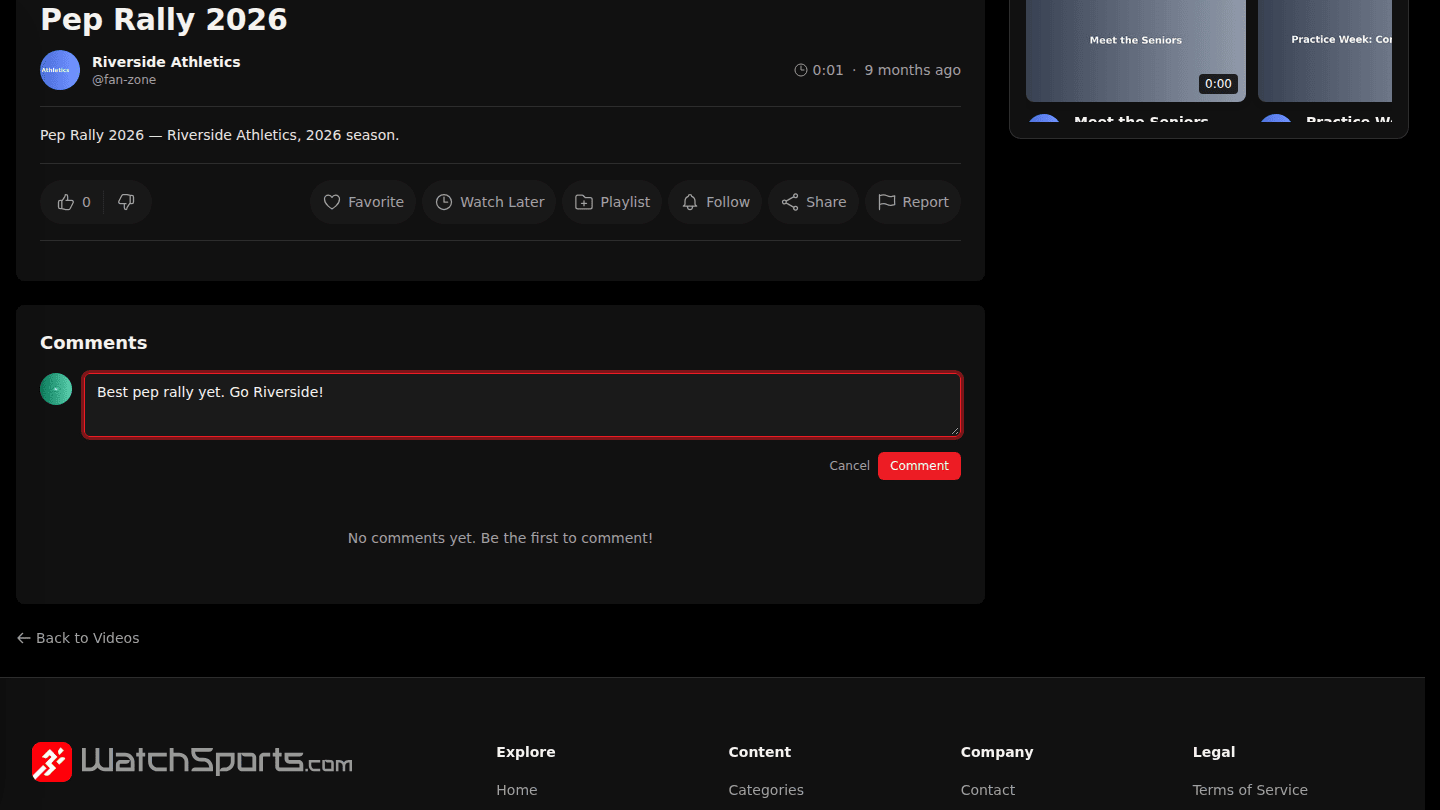
Task: Open the Meet the Seniors video thumbnail
Action: point(1136,51)
